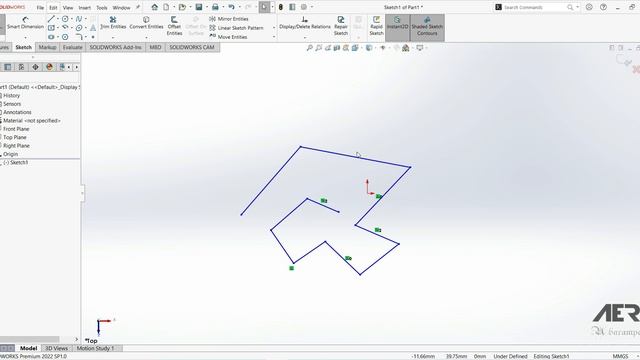The width and height of the screenshot is (640, 360).
Task: Save the current part
Action: tap(199, 7)
